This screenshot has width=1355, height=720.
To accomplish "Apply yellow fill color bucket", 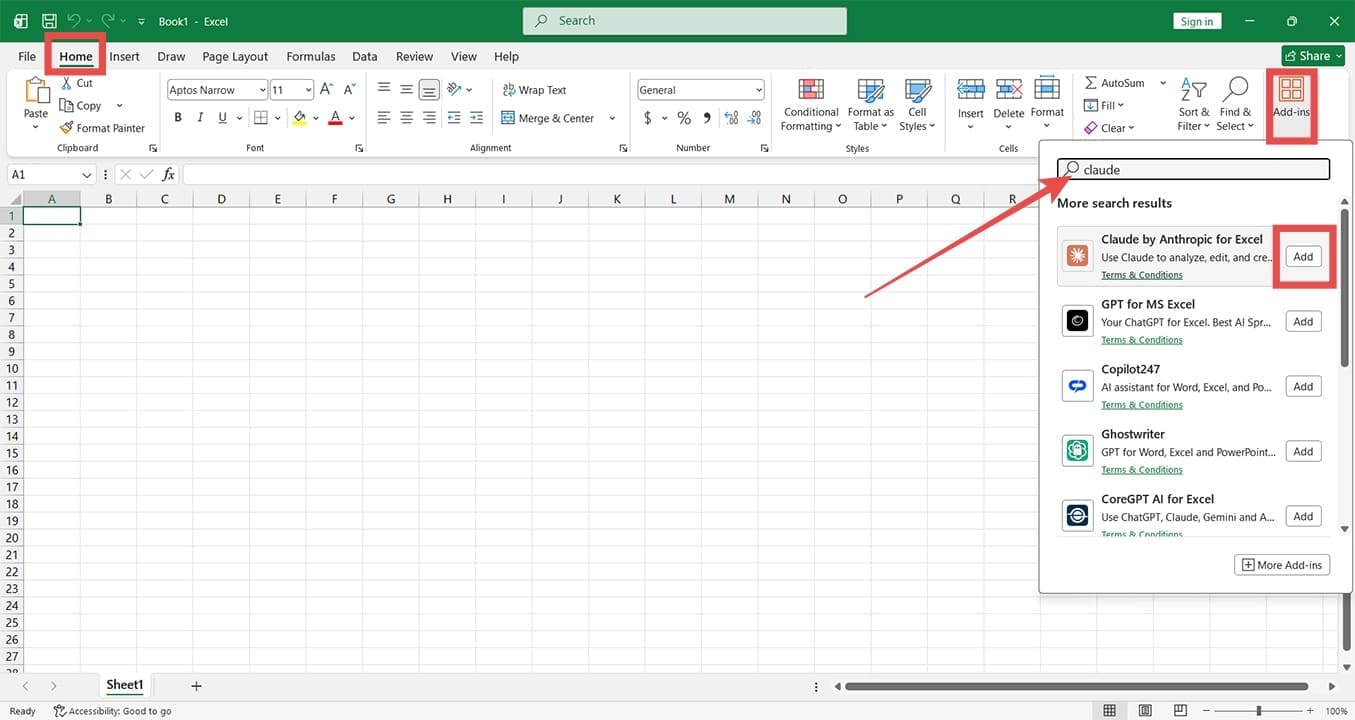I will point(299,118).
